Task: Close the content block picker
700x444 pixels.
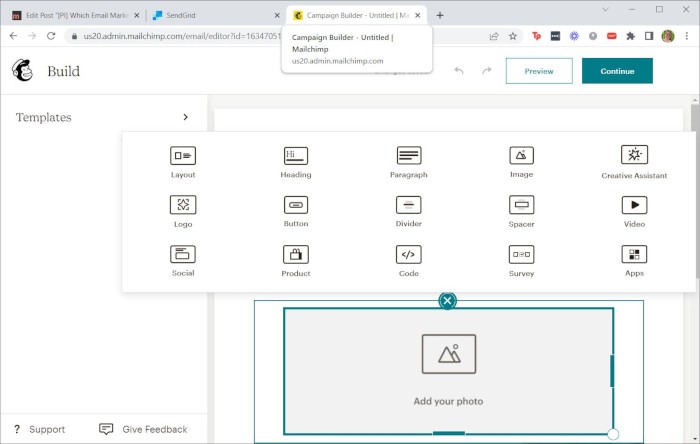Action: (x=447, y=301)
